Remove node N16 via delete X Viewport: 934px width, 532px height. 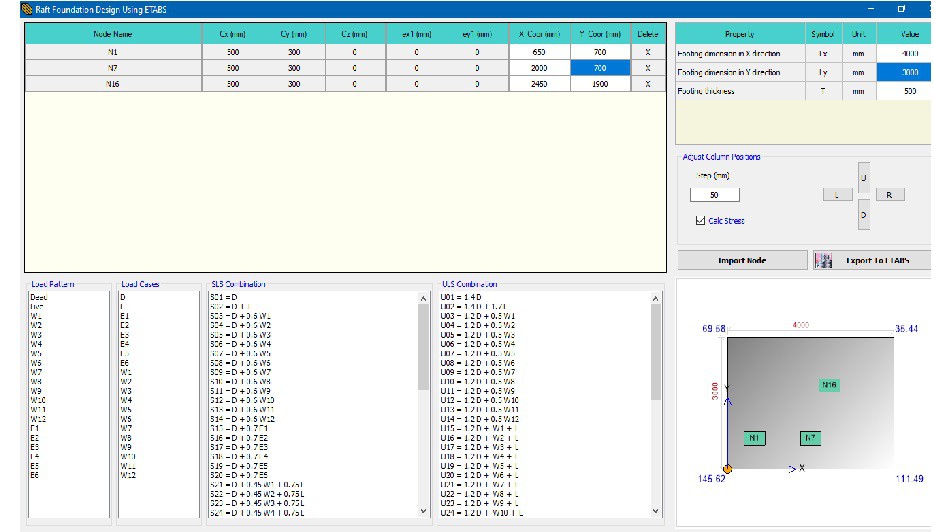click(648, 84)
